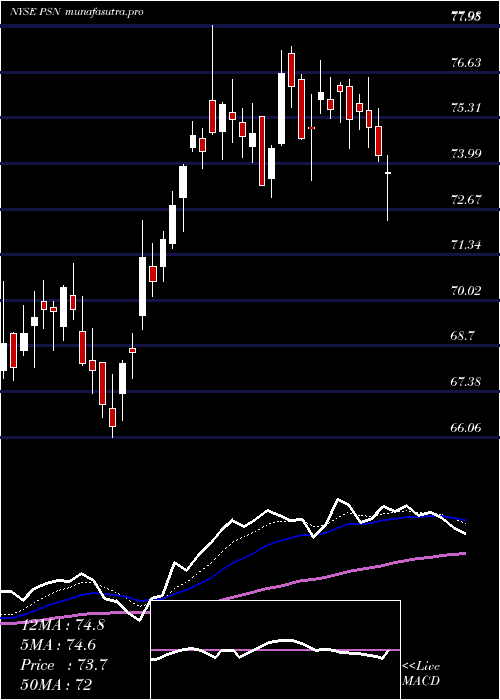Select the 71.34 price axis label

(x=466, y=245)
